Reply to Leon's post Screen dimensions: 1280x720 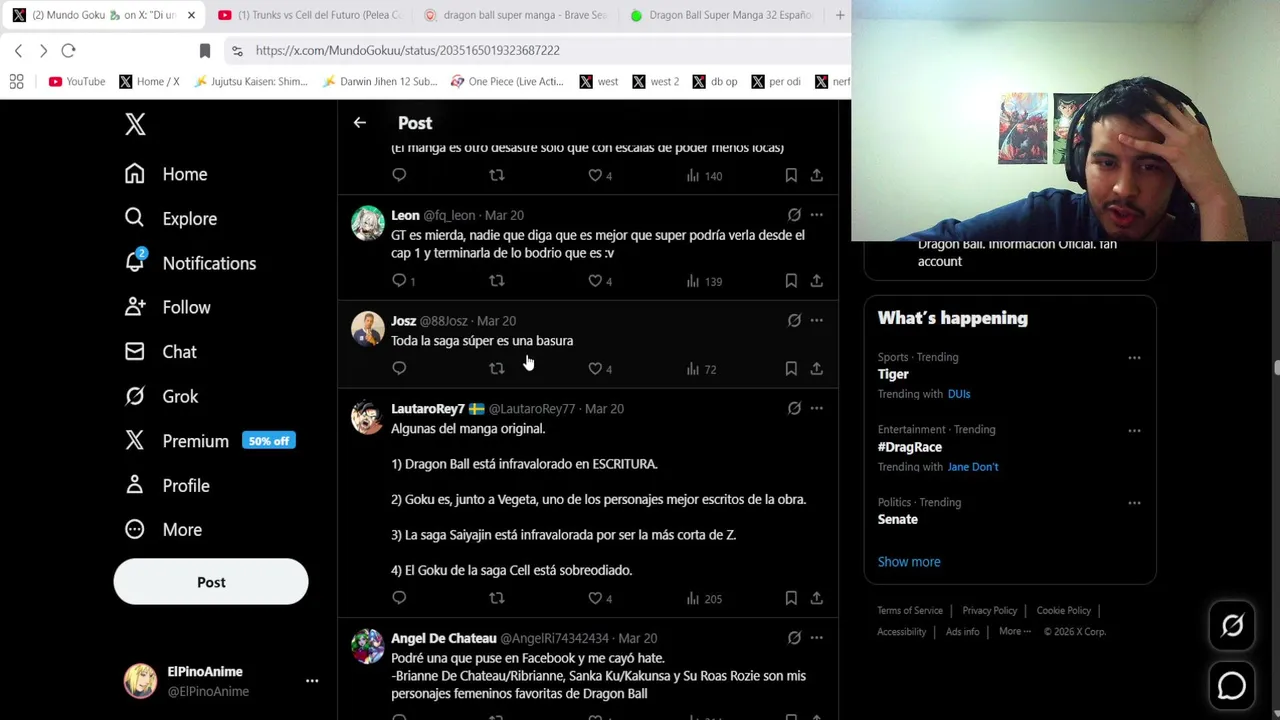pyautogui.click(x=399, y=281)
